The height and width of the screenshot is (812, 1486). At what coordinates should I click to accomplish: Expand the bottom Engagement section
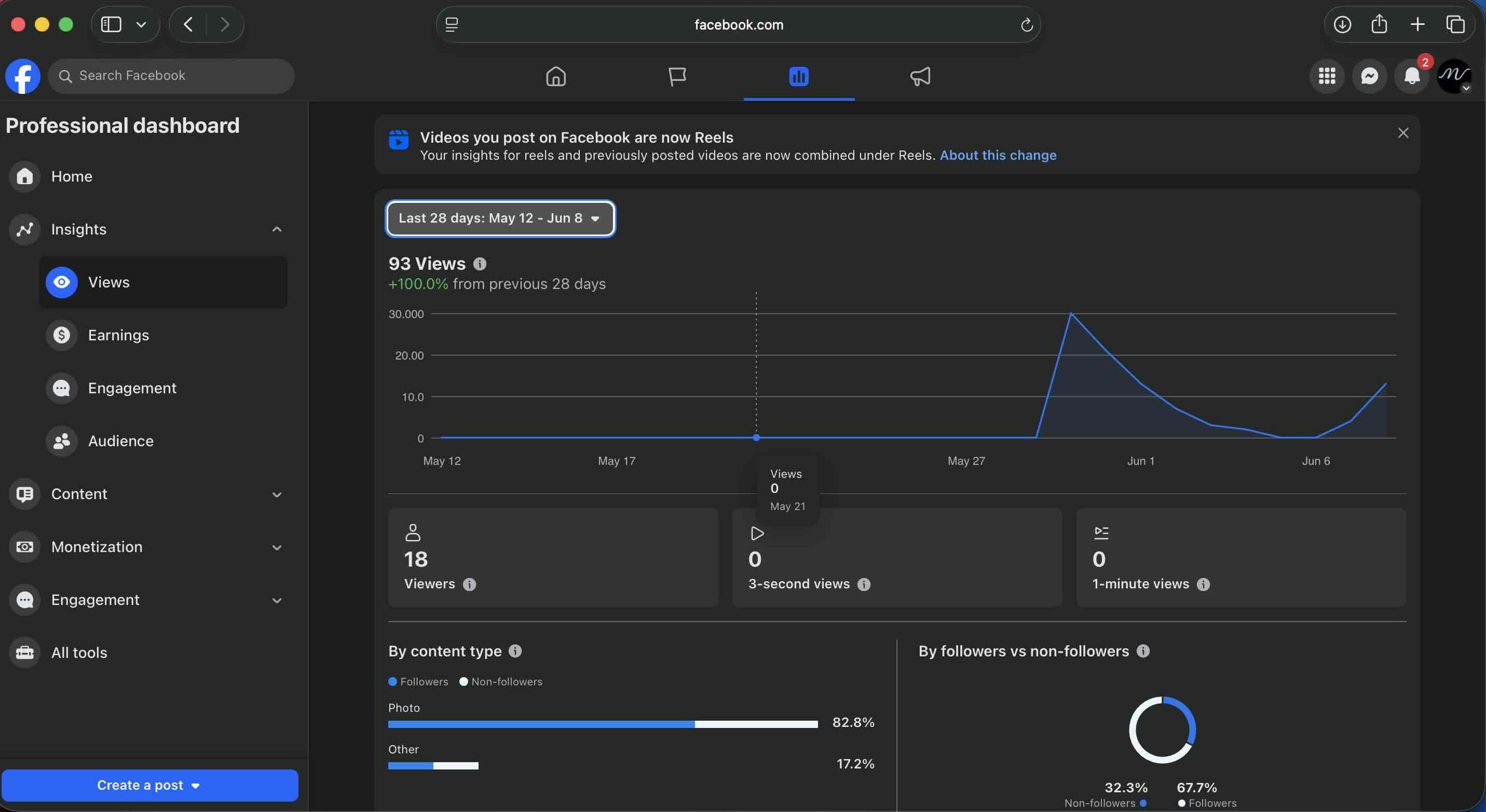[277, 600]
